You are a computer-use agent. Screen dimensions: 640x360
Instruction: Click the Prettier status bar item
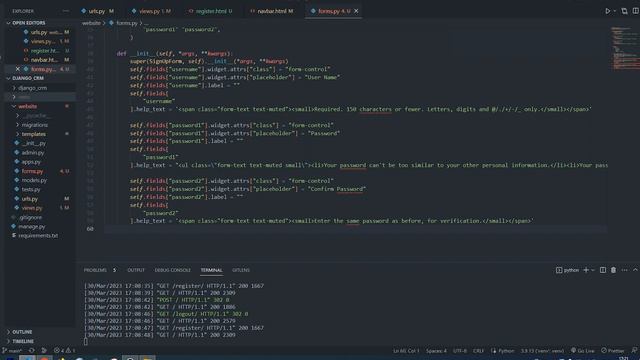pos(613,351)
